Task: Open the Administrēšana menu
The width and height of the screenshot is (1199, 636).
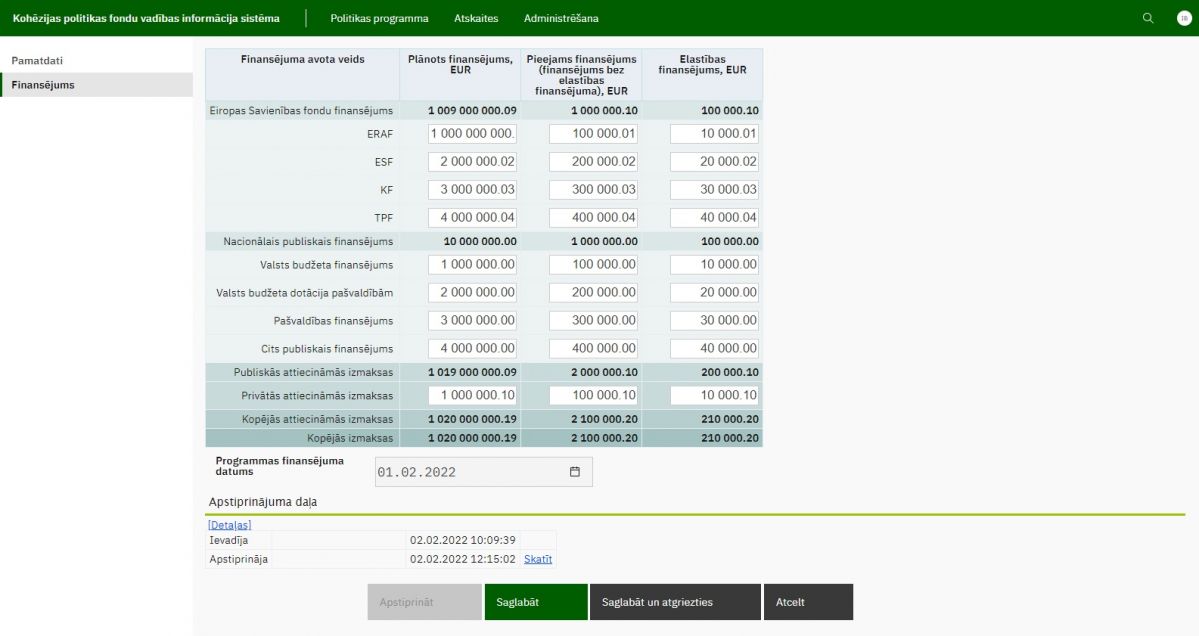Action: coord(561,18)
